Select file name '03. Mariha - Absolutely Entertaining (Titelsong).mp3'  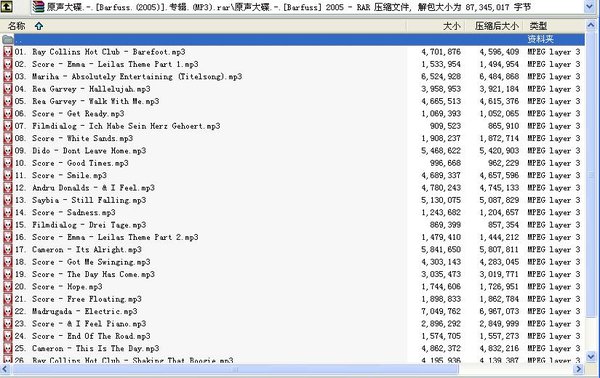coord(128,77)
